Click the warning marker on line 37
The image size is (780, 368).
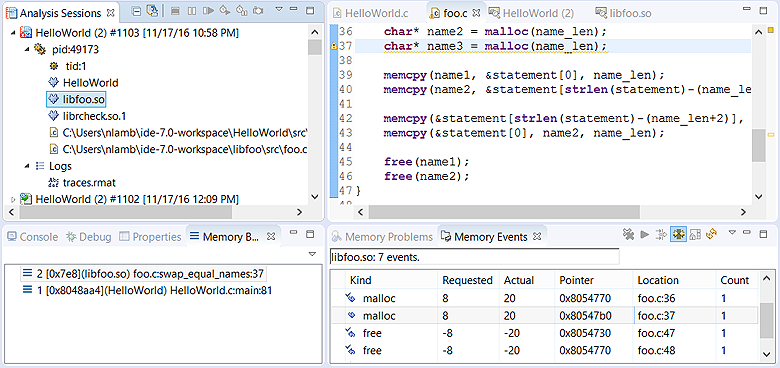[334, 47]
